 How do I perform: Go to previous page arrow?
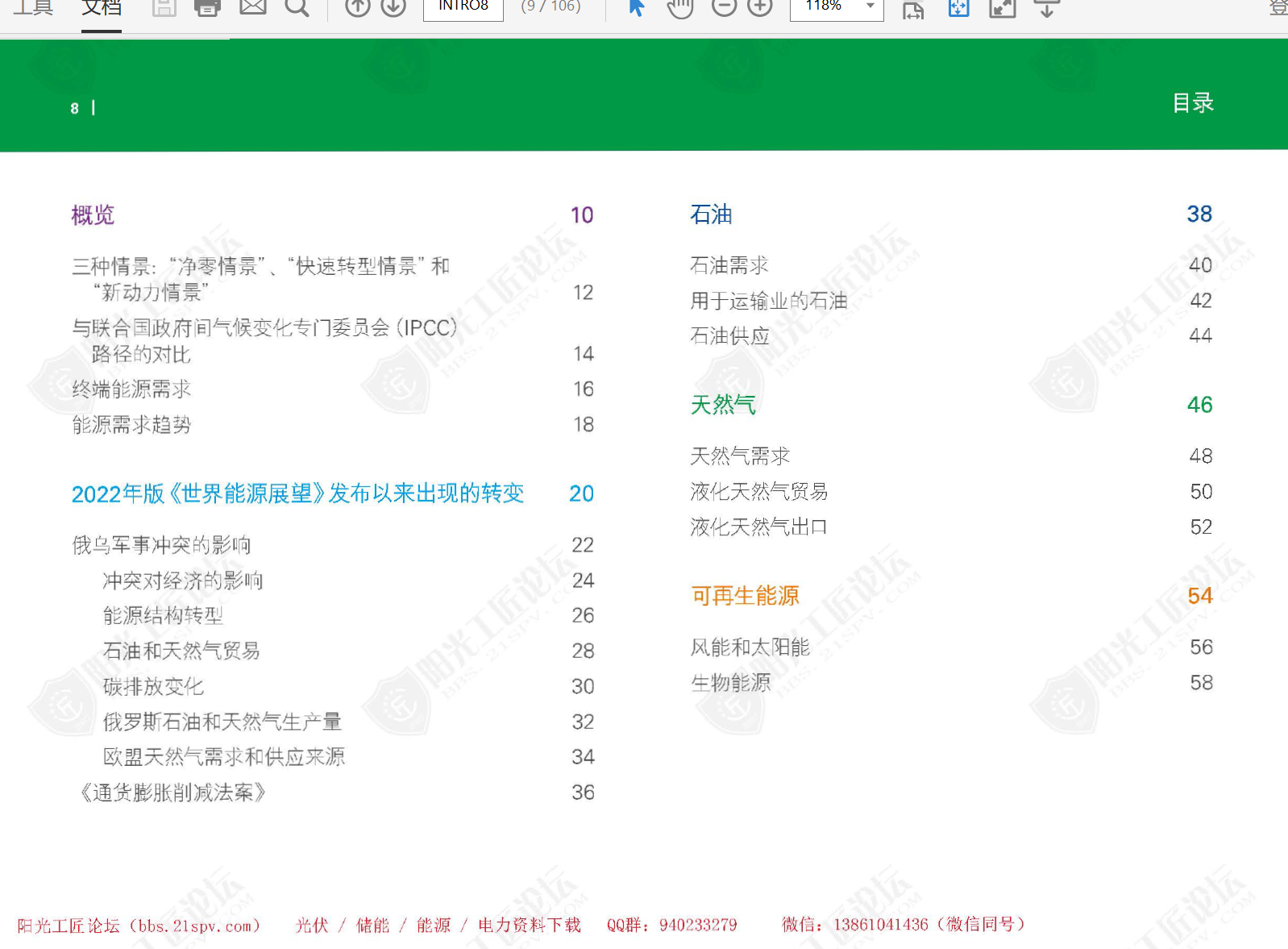pyautogui.click(x=357, y=7)
